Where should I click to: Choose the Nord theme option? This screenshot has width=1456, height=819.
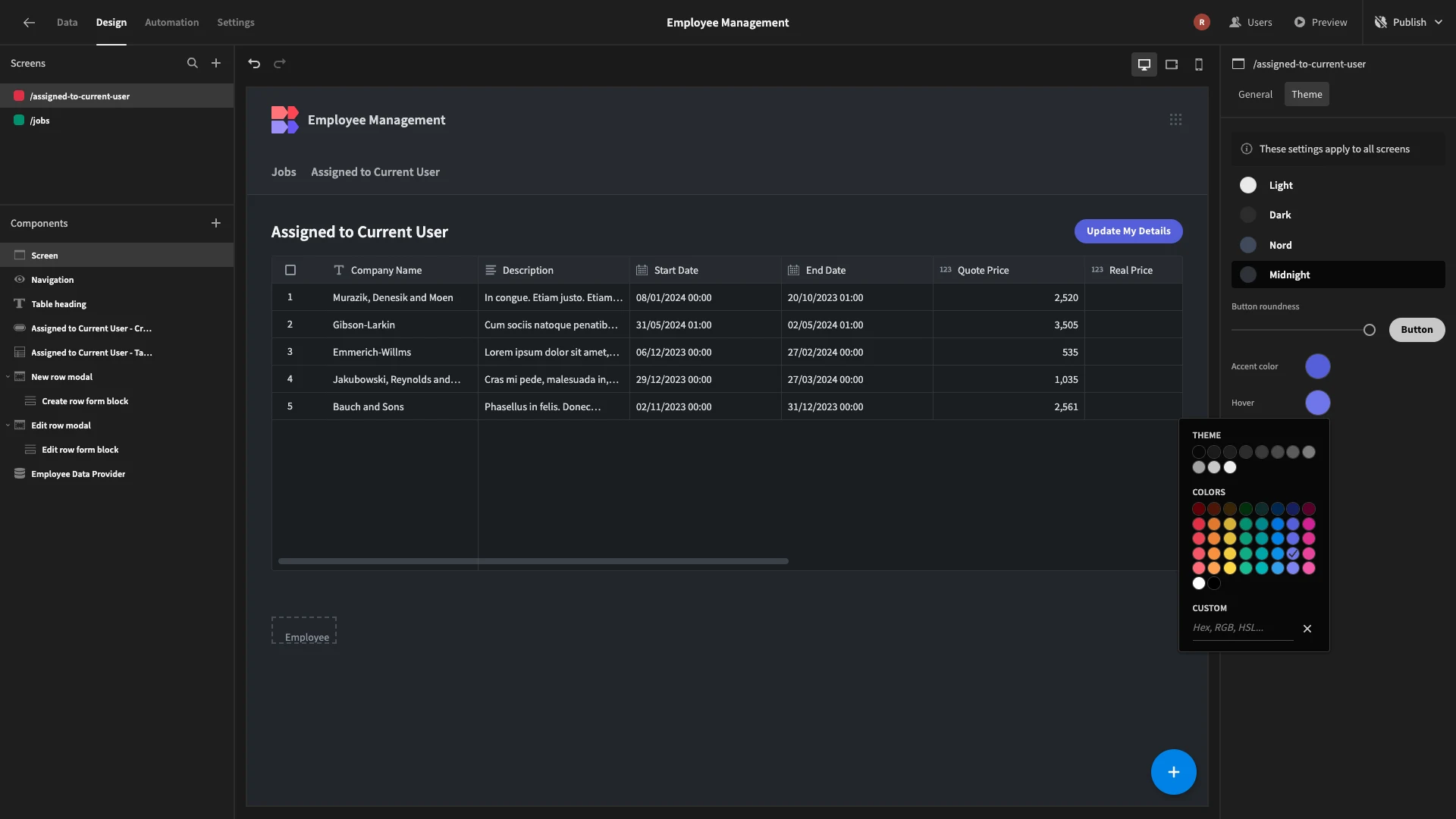pos(1338,245)
